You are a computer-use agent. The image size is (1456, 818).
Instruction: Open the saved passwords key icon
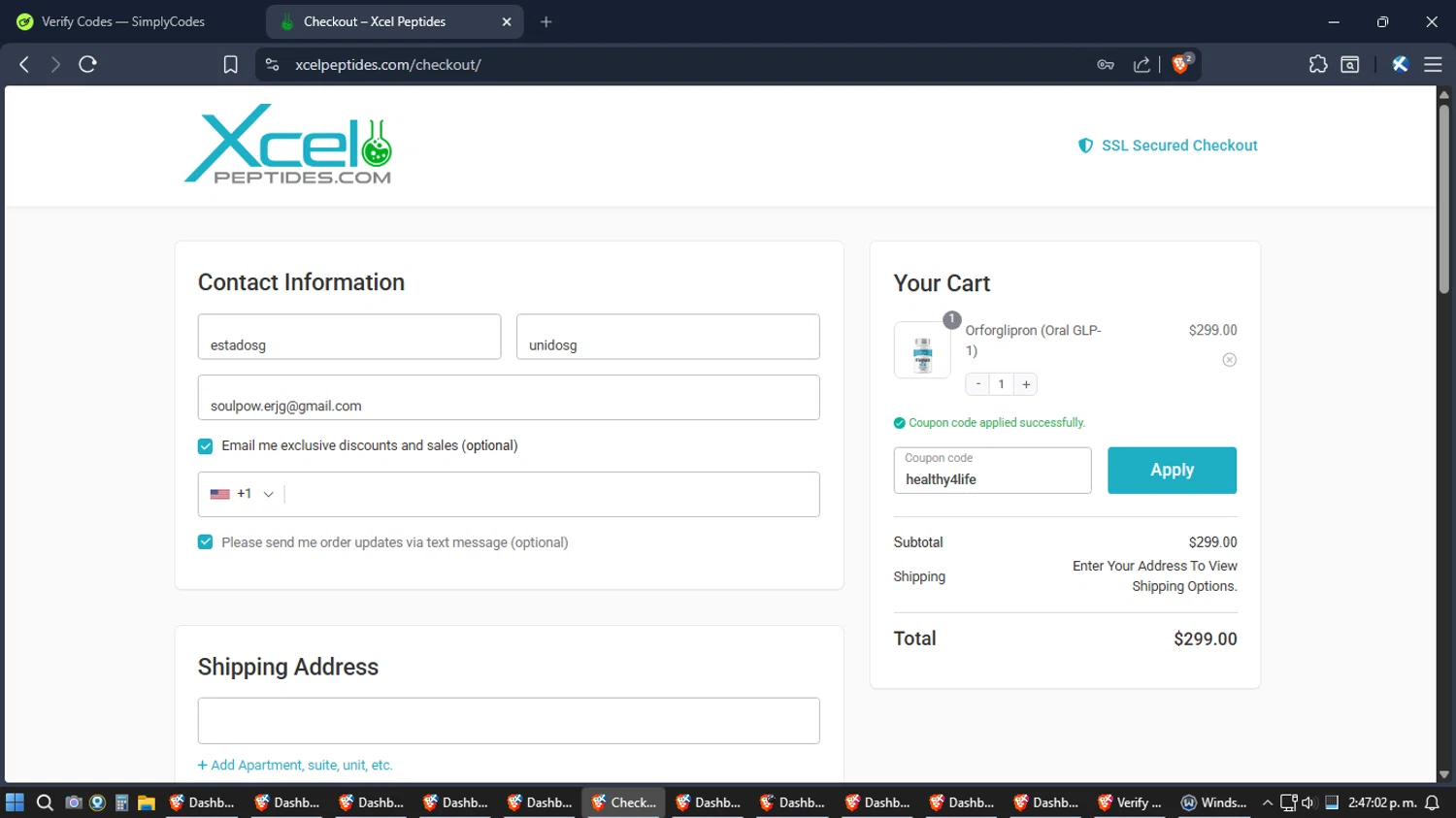[1106, 64]
